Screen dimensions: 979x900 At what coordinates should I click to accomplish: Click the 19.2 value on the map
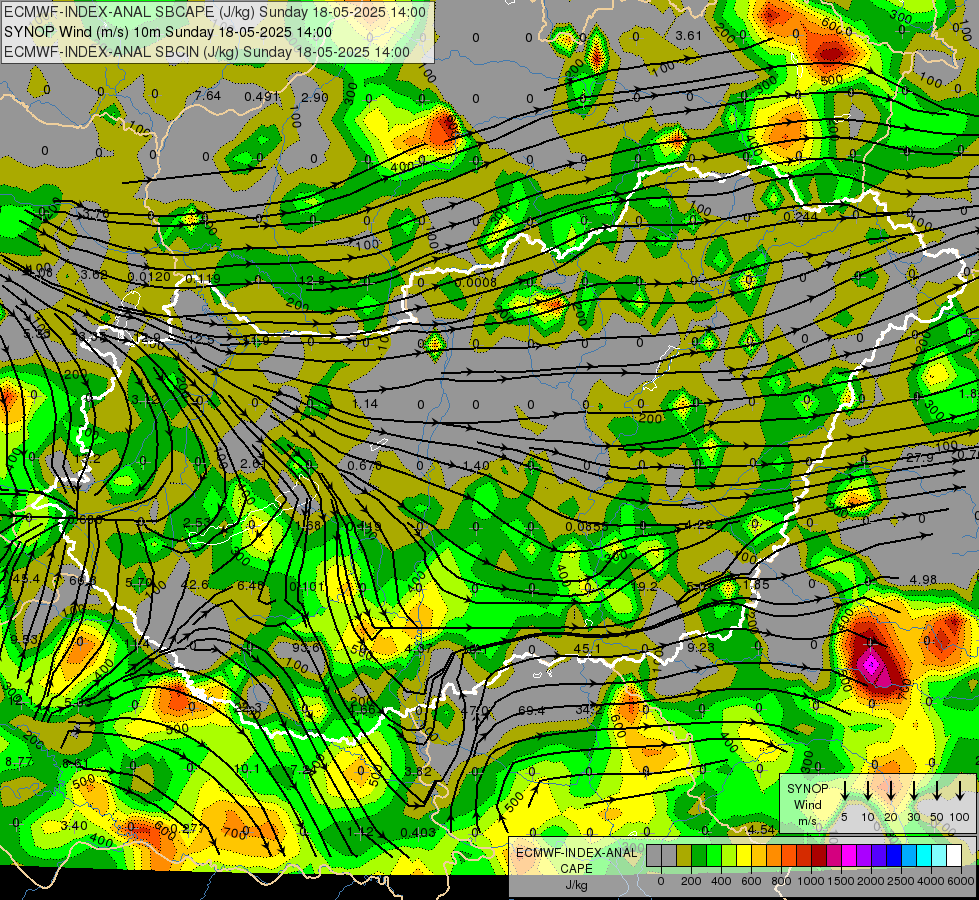point(644,586)
